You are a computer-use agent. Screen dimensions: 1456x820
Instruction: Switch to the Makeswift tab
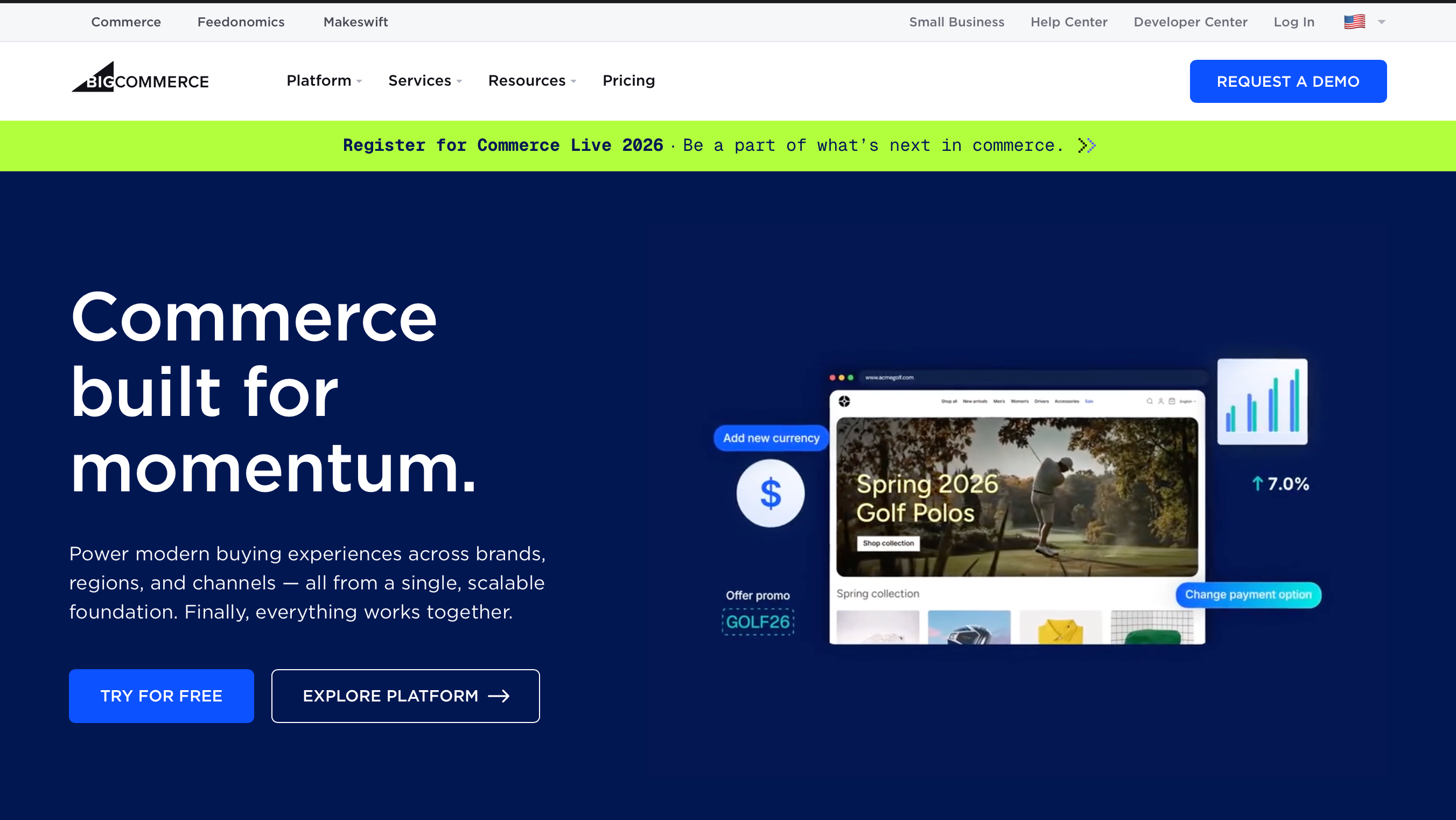click(355, 22)
